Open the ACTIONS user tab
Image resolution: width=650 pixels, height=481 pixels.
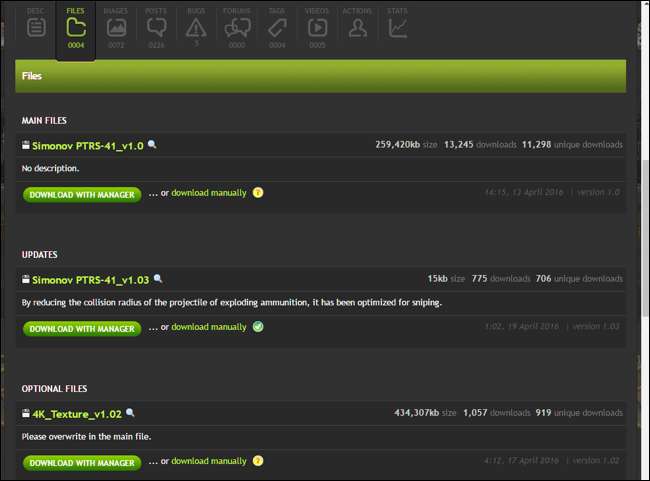point(357,28)
